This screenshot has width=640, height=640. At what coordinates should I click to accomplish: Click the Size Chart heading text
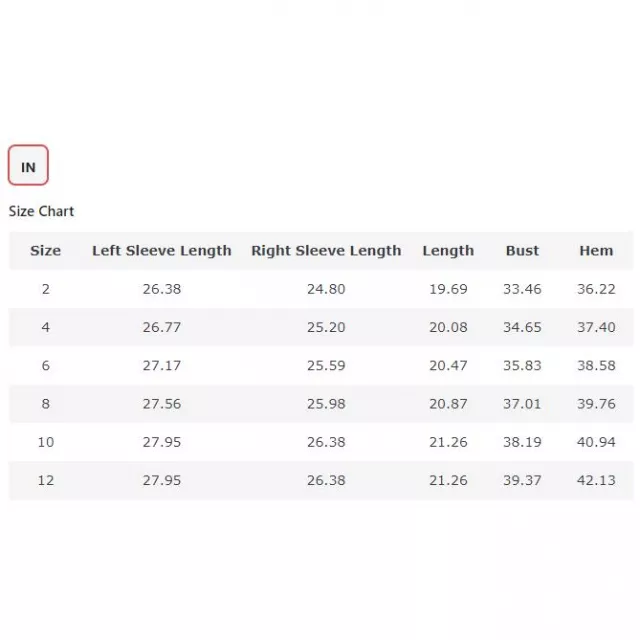point(41,211)
